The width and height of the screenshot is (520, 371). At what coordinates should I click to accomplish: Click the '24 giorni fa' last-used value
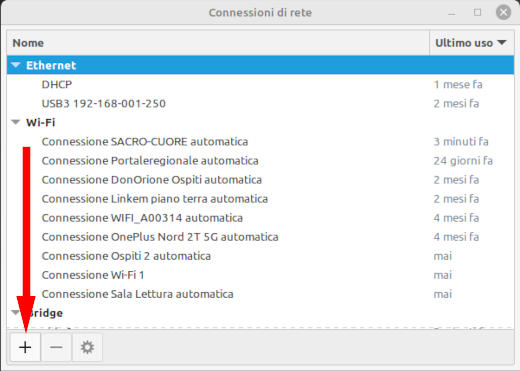[463, 161]
